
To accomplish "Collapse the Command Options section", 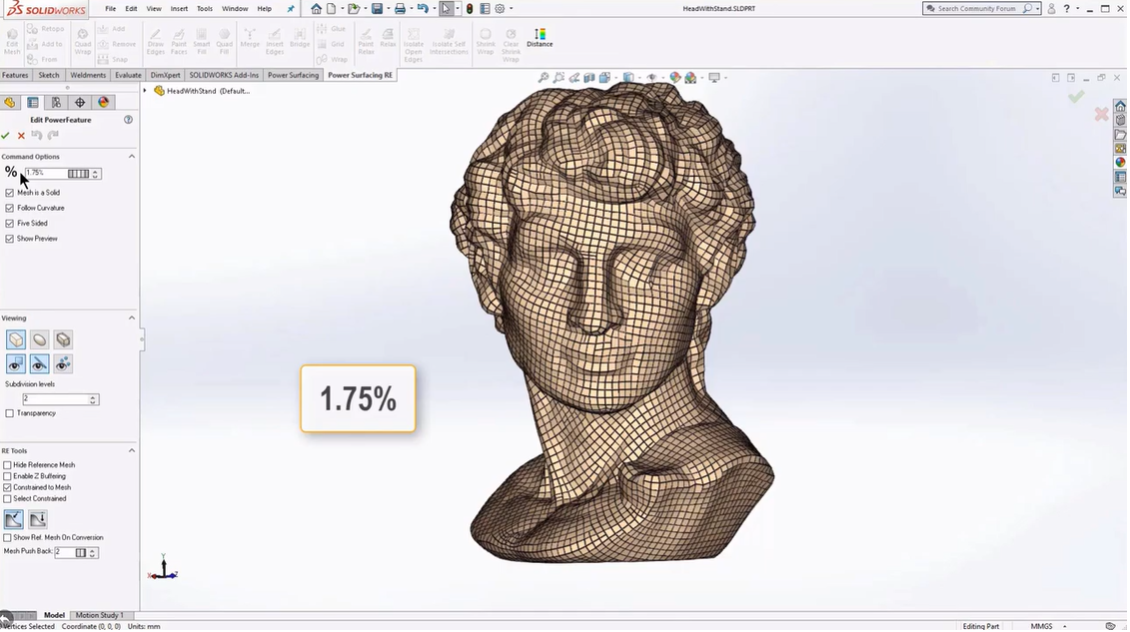I will pyautogui.click(x=131, y=157).
